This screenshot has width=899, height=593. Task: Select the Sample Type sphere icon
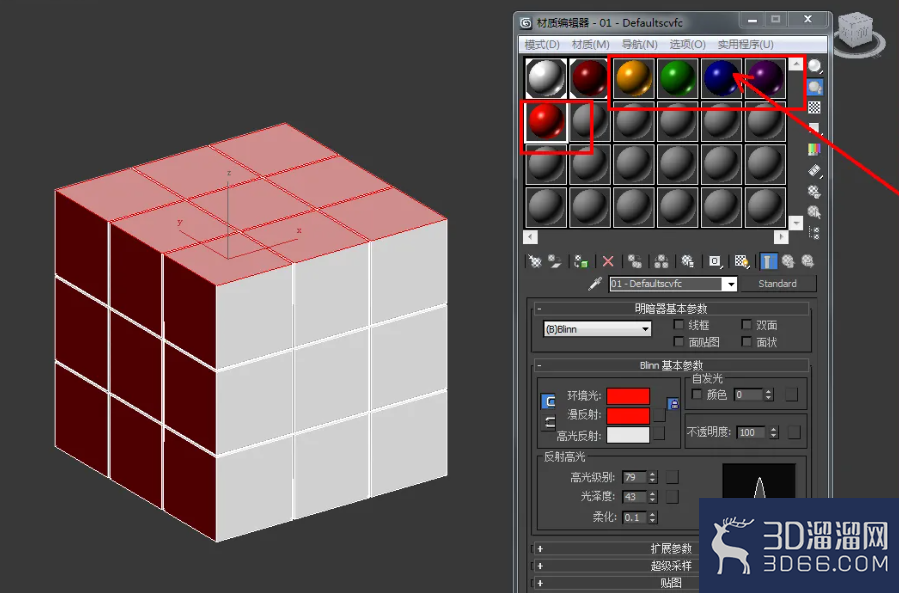pyautogui.click(x=815, y=67)
